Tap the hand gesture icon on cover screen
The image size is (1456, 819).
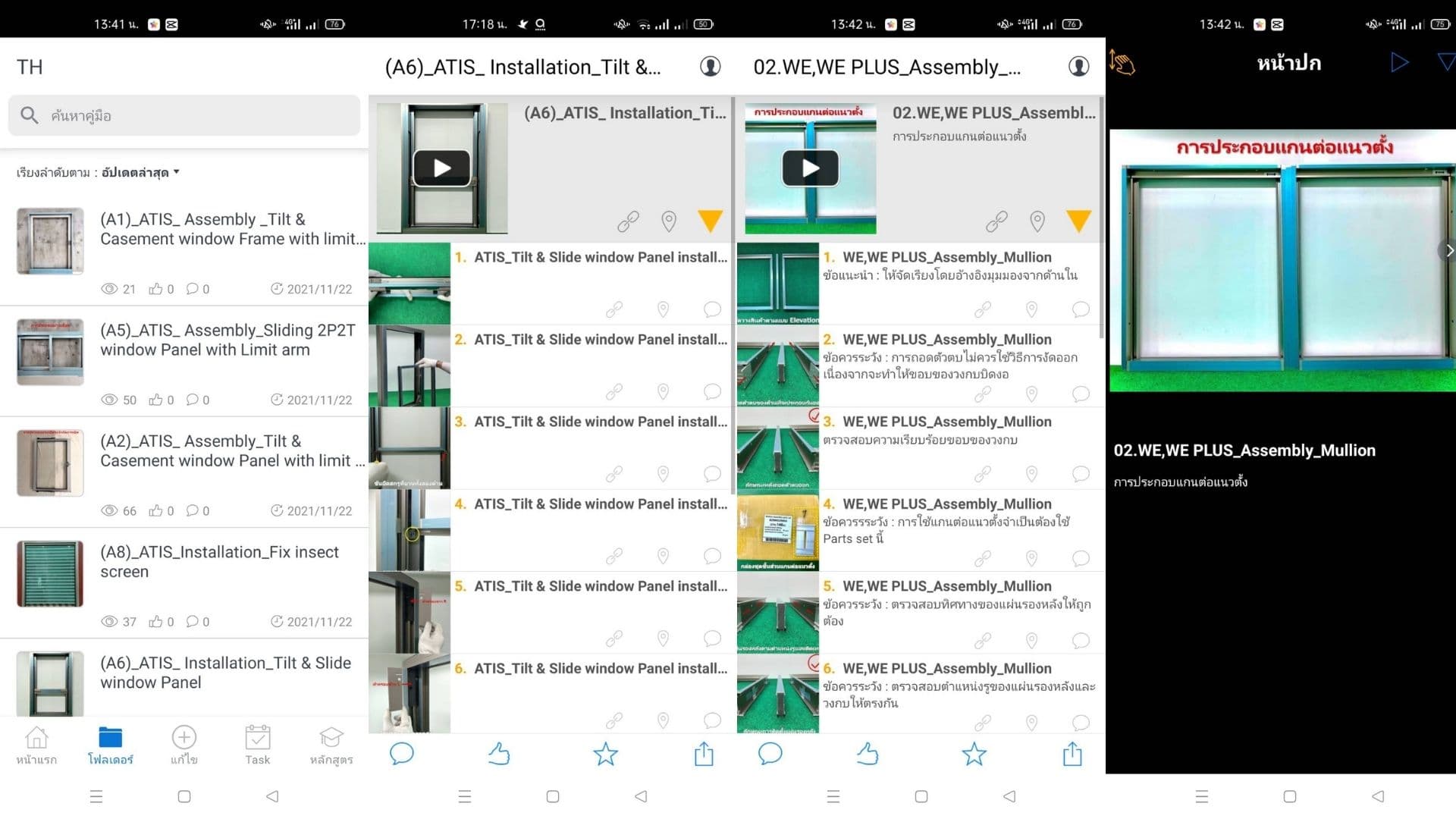[1122, 62]
